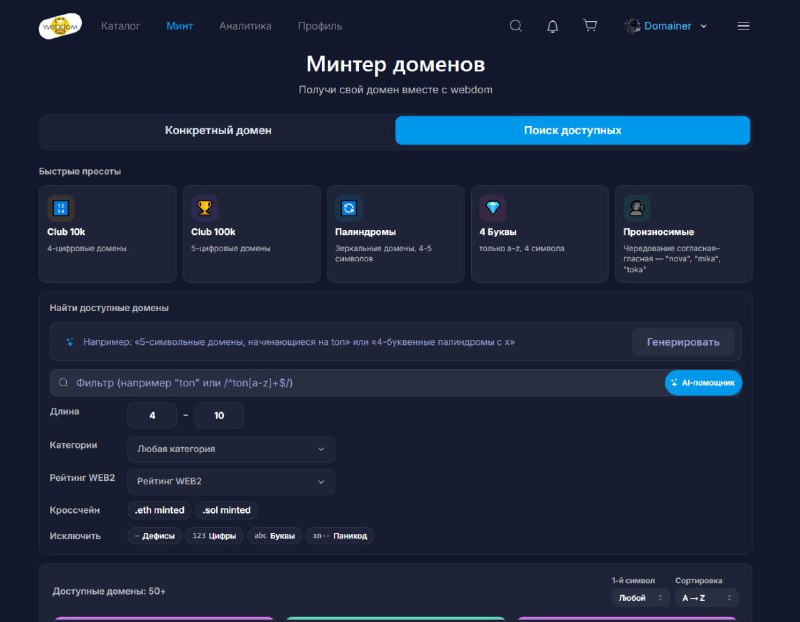
Task: Go to Аналитика in navigation
Action: click(x=245, y=26)
